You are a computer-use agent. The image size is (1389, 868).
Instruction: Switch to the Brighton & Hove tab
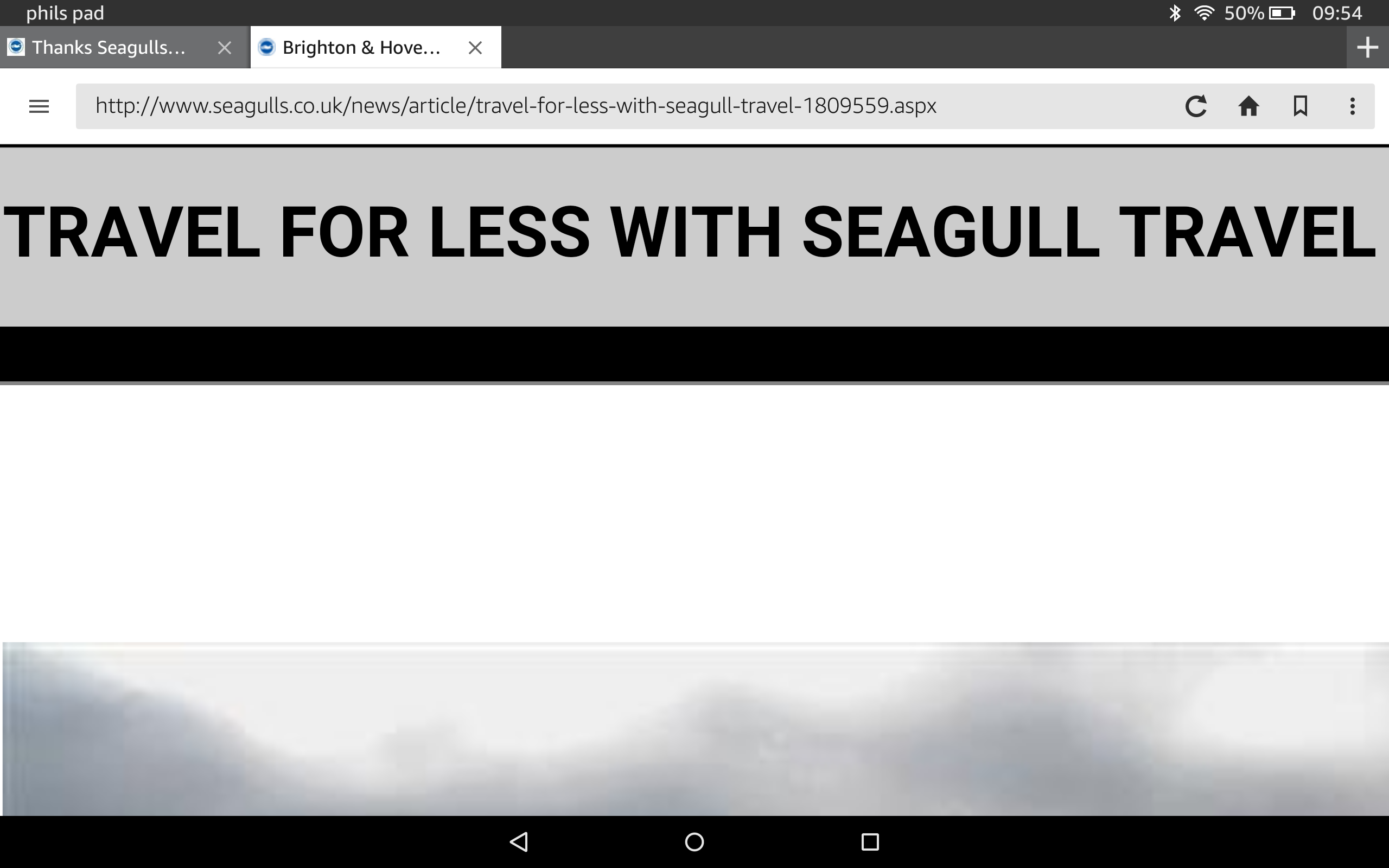coord(362,46)
